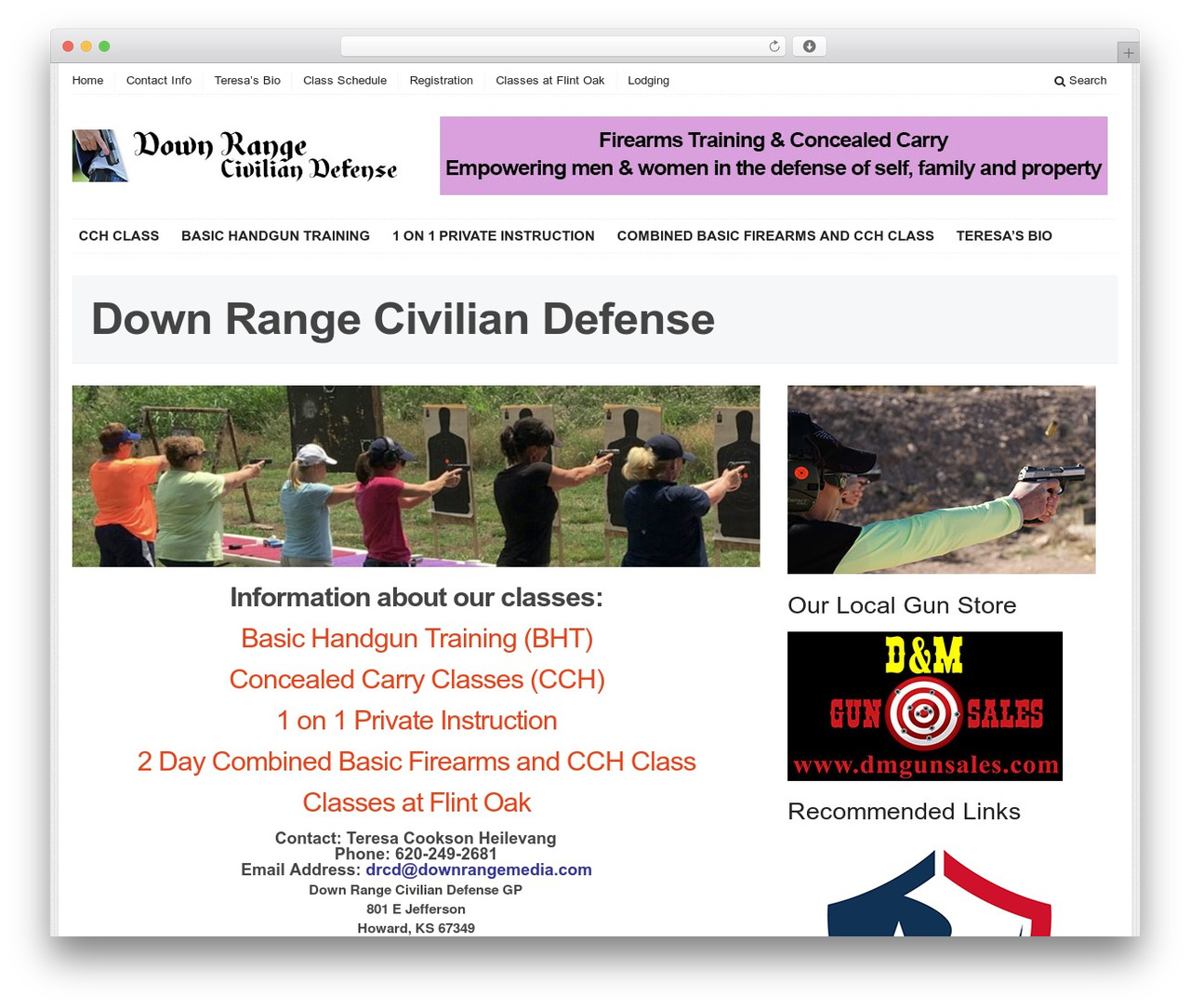This screenshot has width=1190, height=1008.
Task: Follow the 1 on 1 Private Instruction link
Action: (416, 721)
